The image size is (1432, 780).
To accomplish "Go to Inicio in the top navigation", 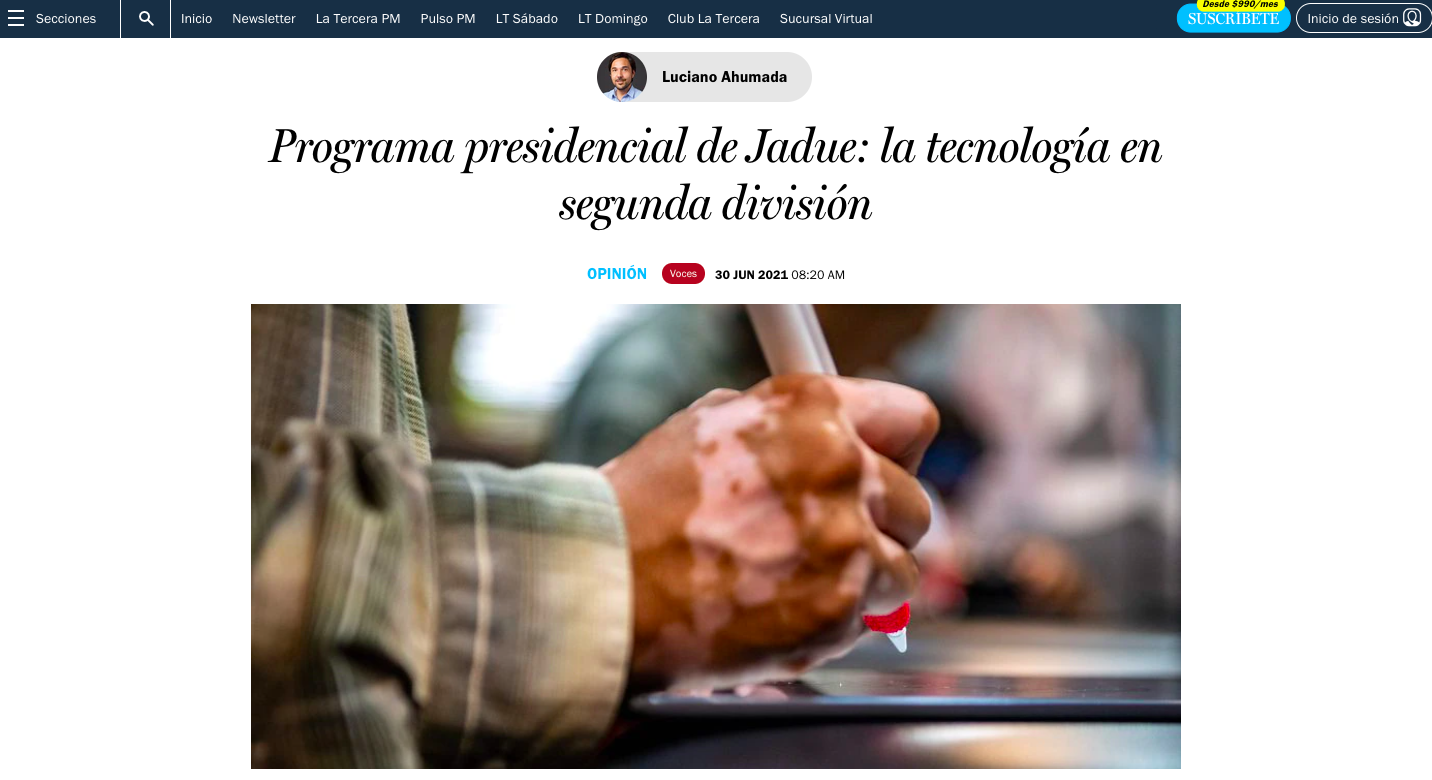I will coord(196,19).
